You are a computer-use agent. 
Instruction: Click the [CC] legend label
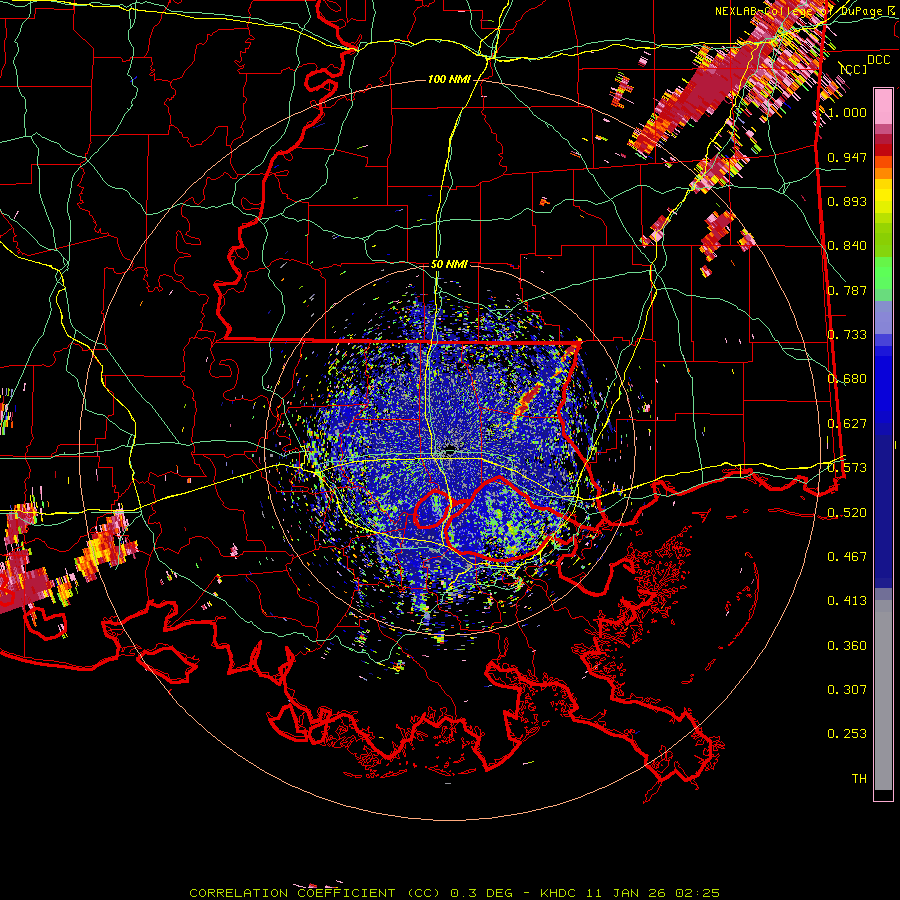tap(854, 69)
